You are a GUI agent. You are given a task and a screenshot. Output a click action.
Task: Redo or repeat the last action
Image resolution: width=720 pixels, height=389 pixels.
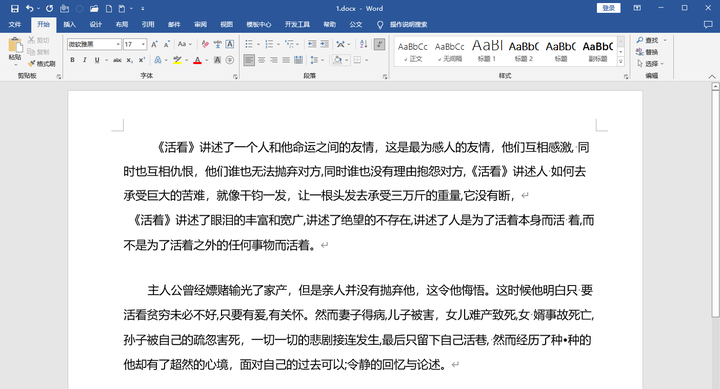tap(50, 8)
